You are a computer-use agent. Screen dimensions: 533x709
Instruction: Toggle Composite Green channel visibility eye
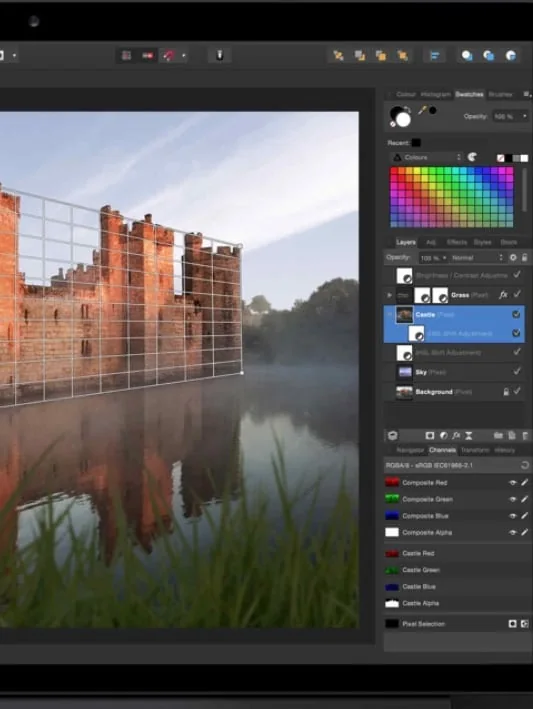point(513,499)
